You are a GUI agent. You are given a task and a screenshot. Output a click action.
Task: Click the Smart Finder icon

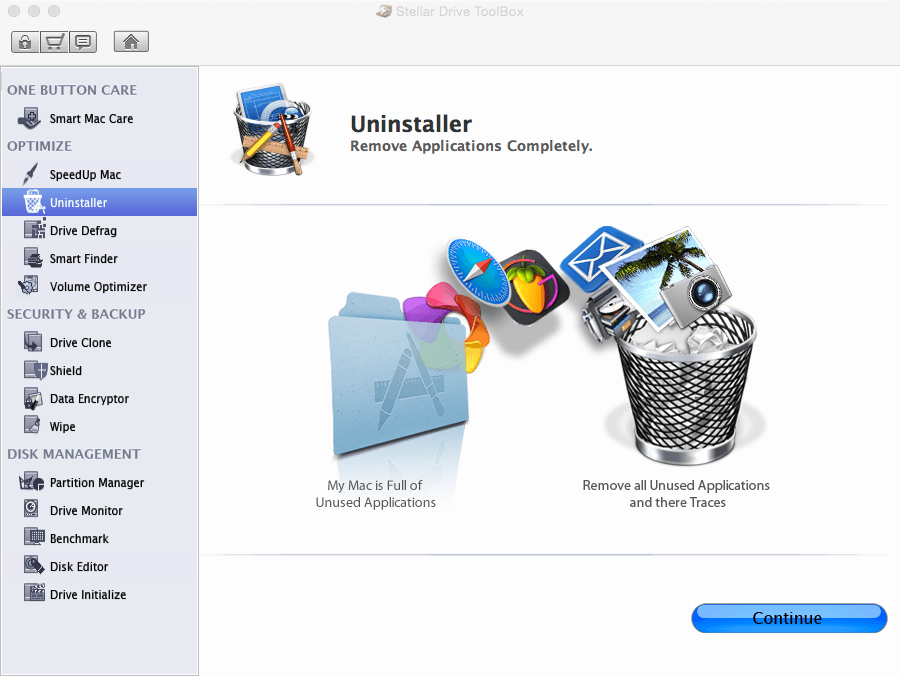33,258
